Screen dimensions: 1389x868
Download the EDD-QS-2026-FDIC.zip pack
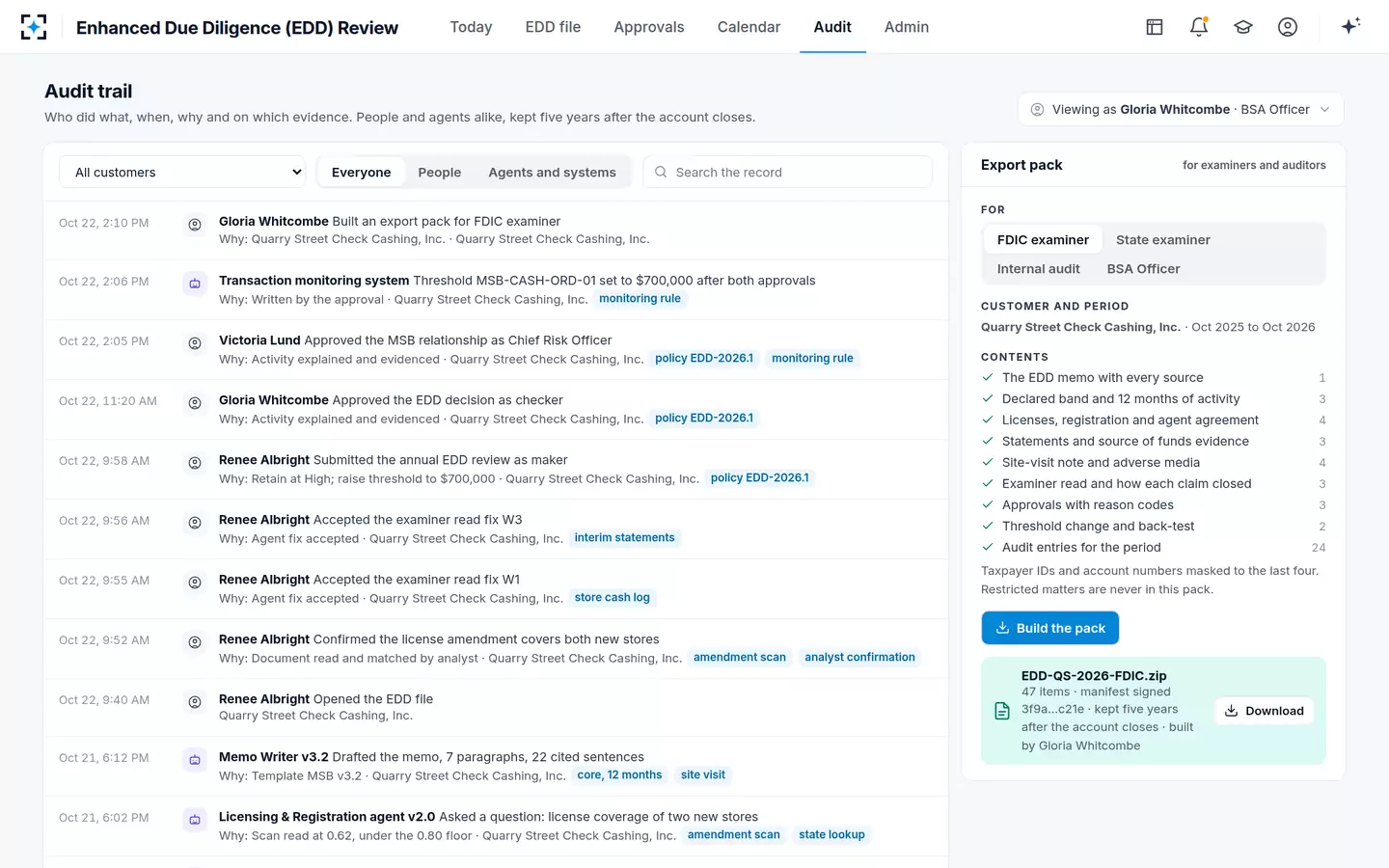[1264, 711]
